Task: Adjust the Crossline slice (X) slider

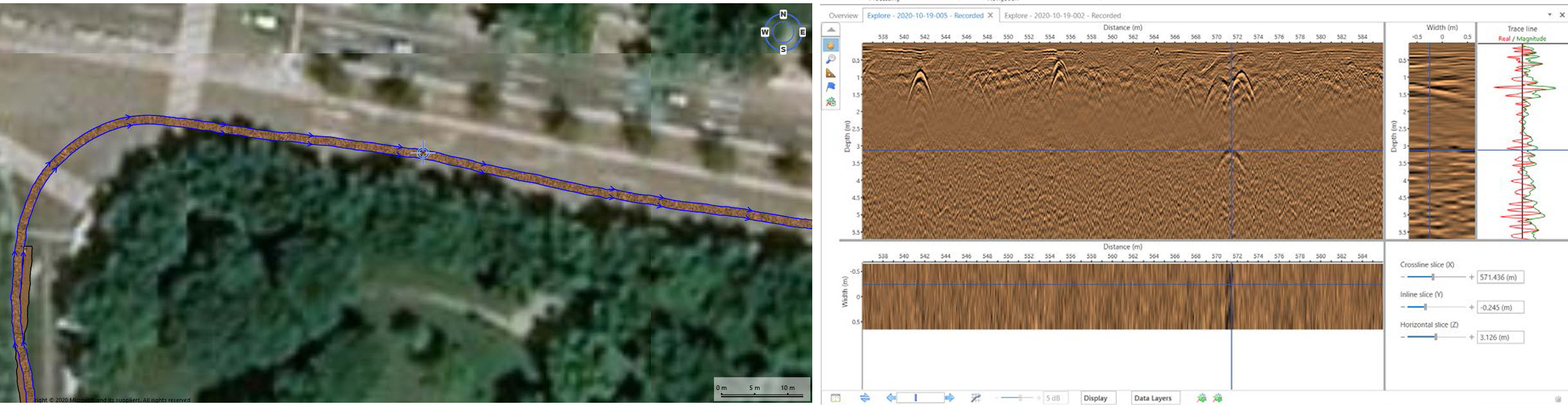Action: coord(1432,278)
